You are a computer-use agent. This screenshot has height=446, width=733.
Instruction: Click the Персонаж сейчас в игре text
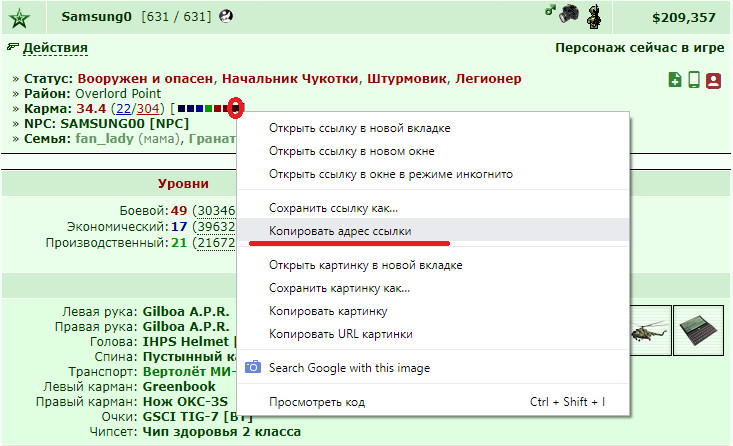(640, 48)
